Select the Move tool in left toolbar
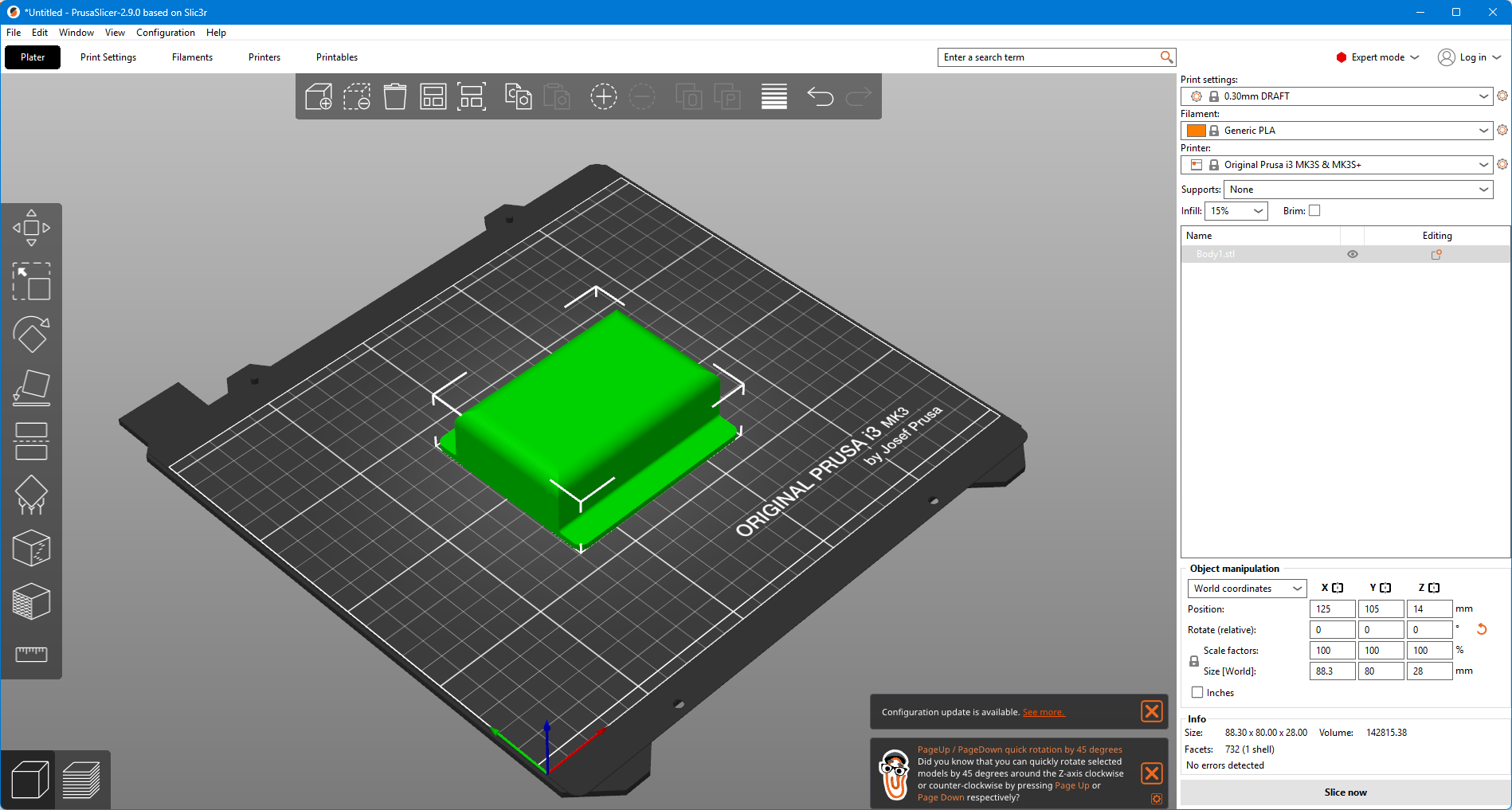Image resolution: width=1512 pixels, height=810 pixels. pyautogui.click(x=31, y=228)
